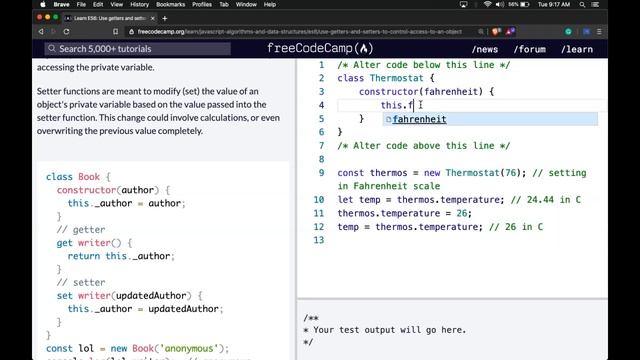The width and height of the screenshot is (640, 360).
Task: Open the Window menu
Action: tap(246, 4)
